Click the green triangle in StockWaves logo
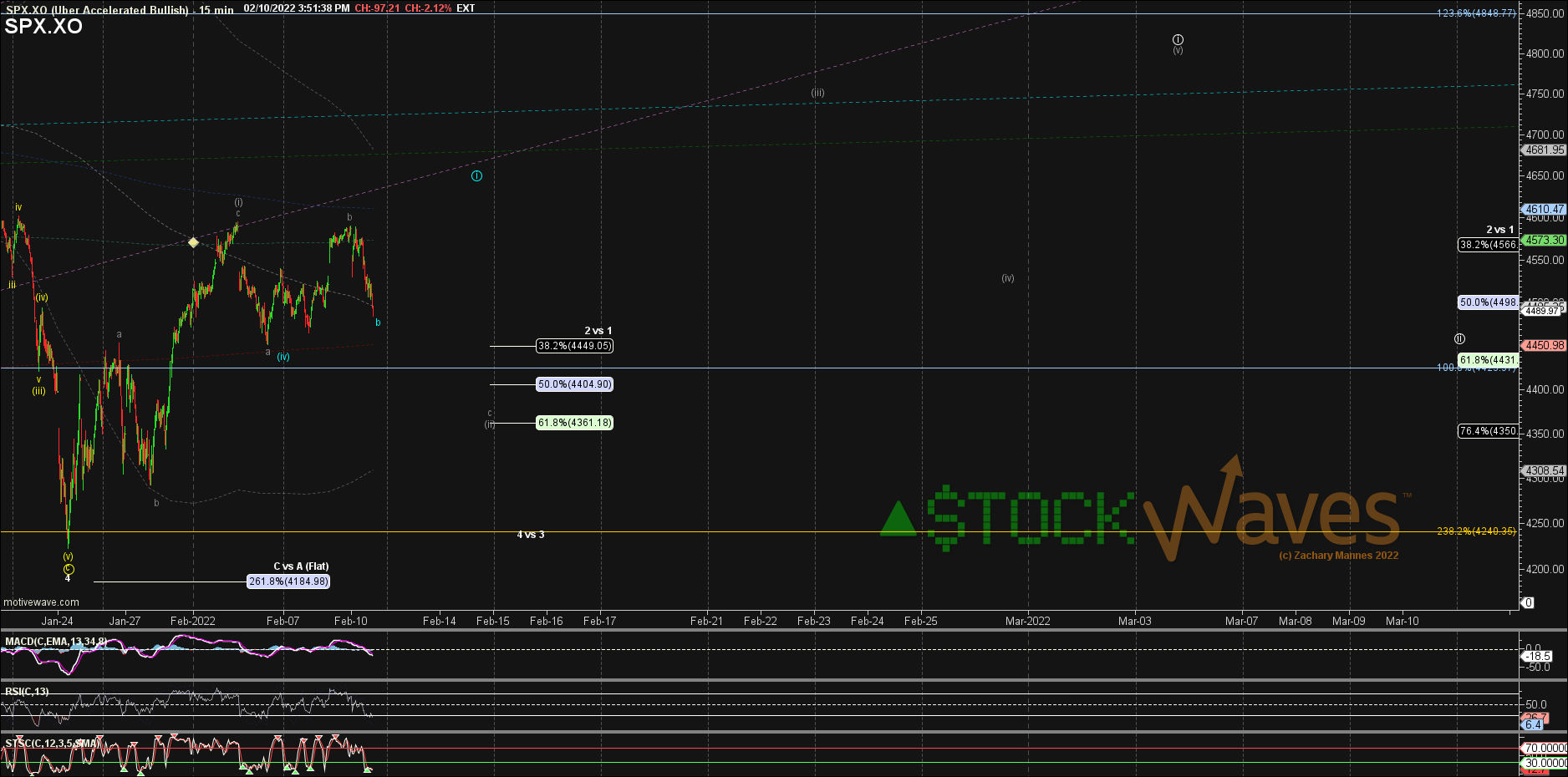Screen dimensions: 1568x777 (x=899, y=519)
